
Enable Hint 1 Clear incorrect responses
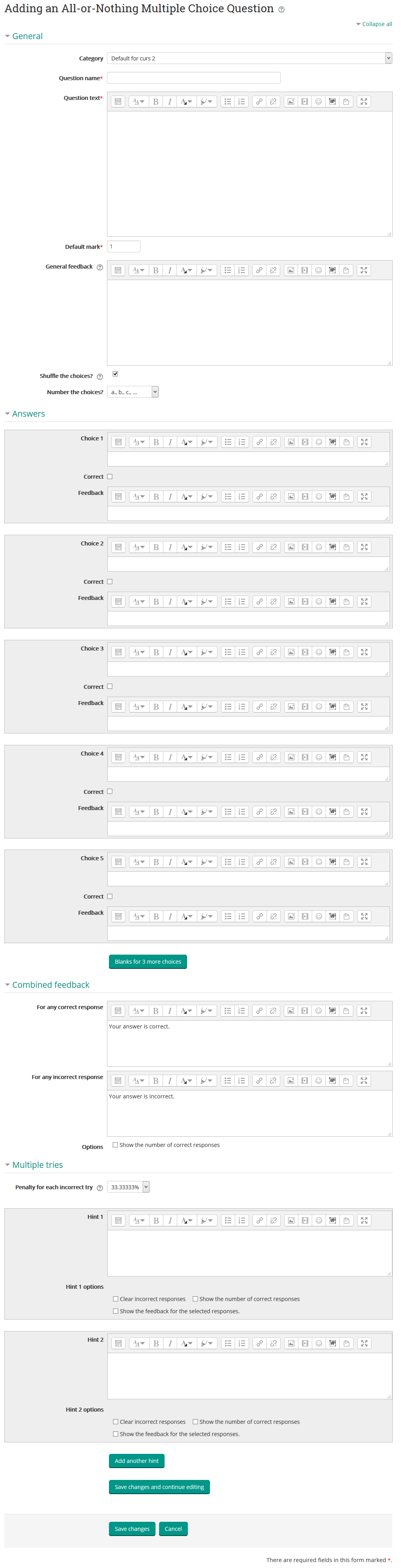[116, 1299]
